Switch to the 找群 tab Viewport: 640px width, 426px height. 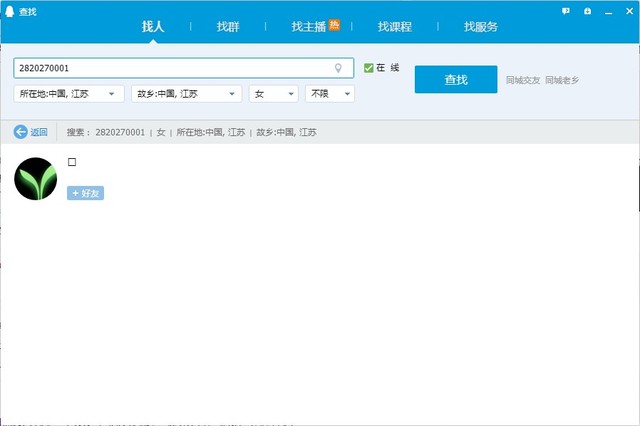(228, 27)
